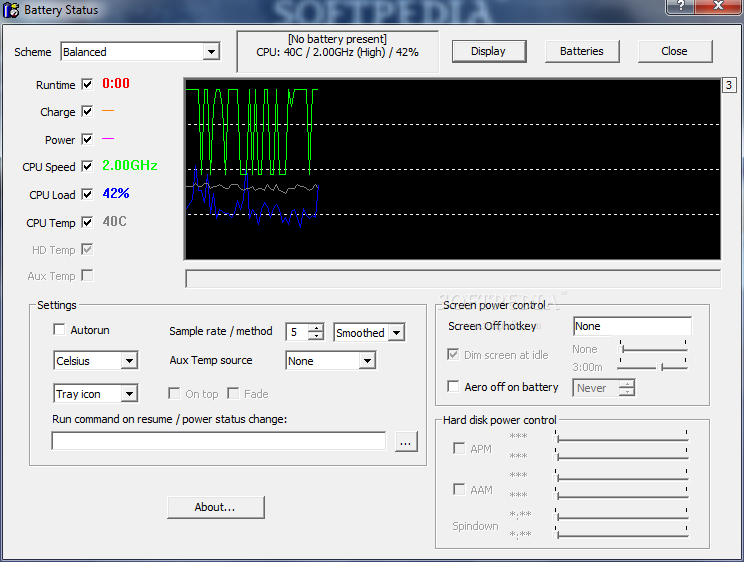Toggle the Charge checkbox
Viewport: 744px width, 562px height.
pos(87,112)
